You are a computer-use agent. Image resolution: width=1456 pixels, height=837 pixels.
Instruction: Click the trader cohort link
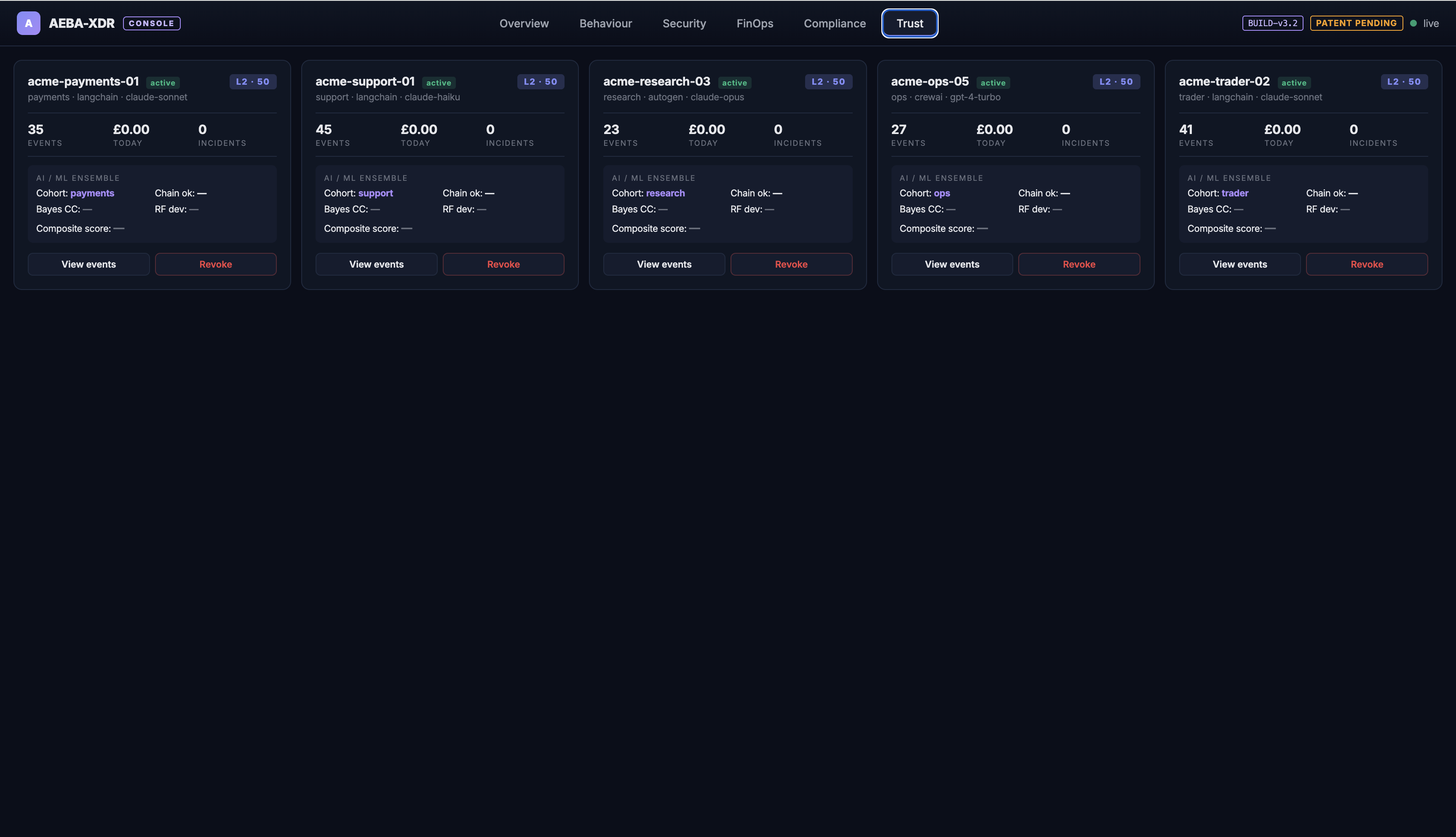[1234, 193]
